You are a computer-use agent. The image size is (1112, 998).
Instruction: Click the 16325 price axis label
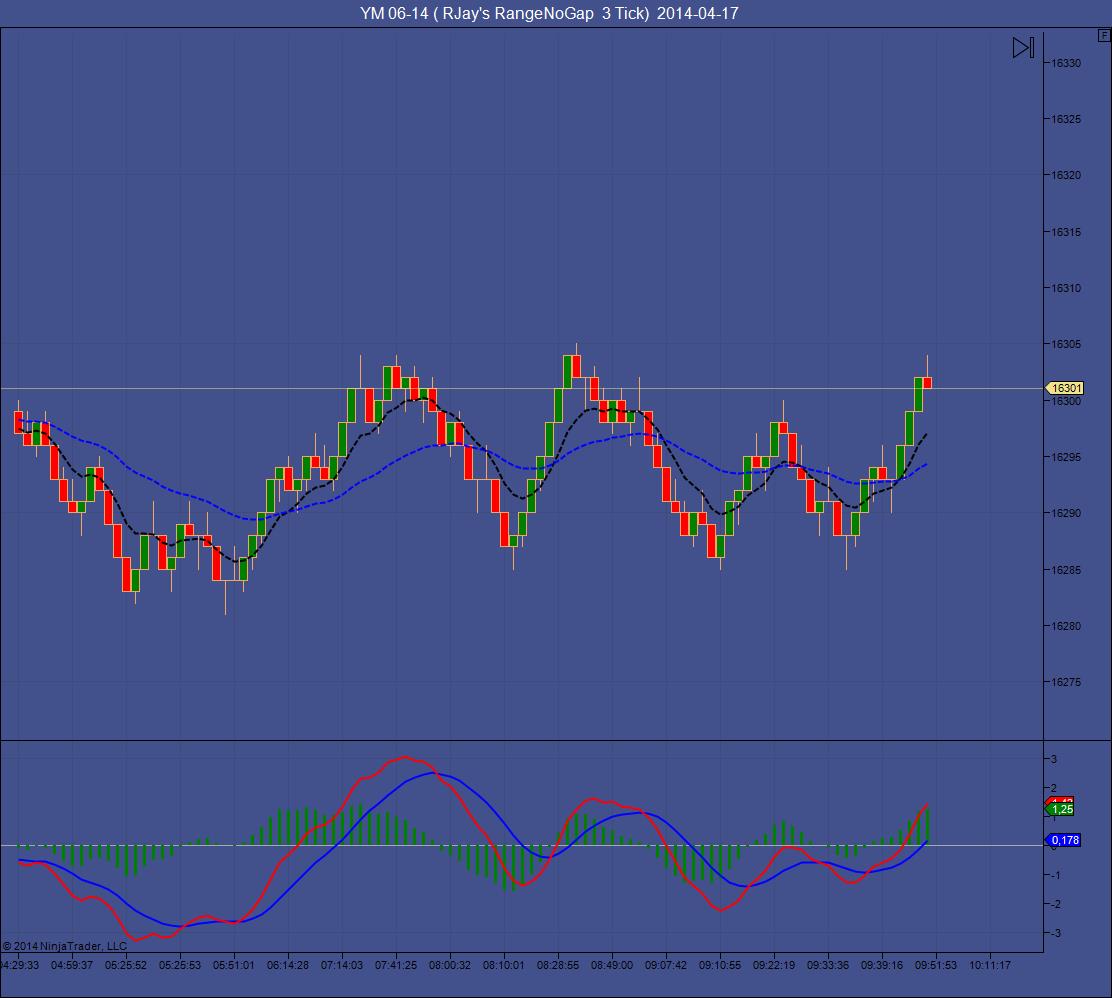pyautogui.click(x=1065, y=119)
